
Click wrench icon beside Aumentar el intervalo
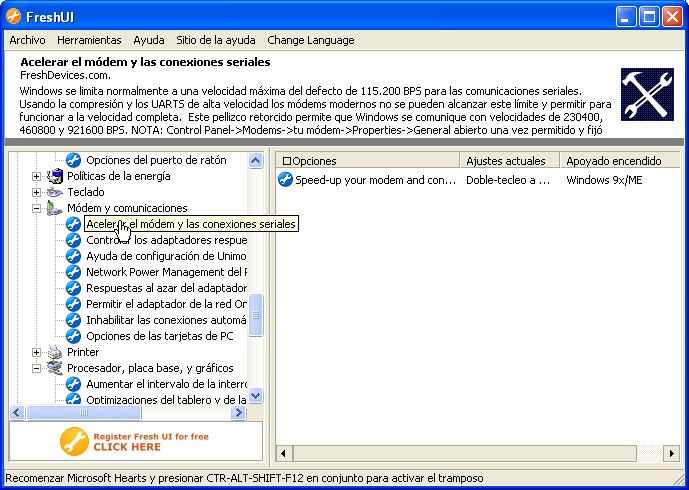coord(73,384)
